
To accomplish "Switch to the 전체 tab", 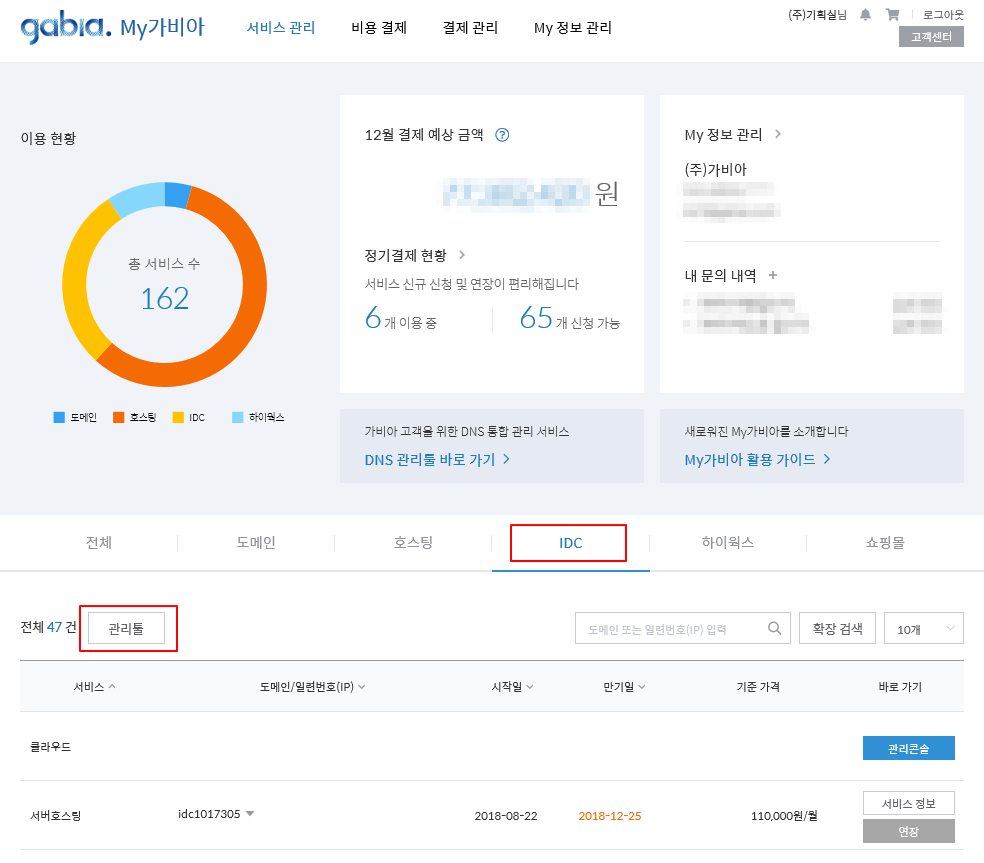I will tap(99, 542).
